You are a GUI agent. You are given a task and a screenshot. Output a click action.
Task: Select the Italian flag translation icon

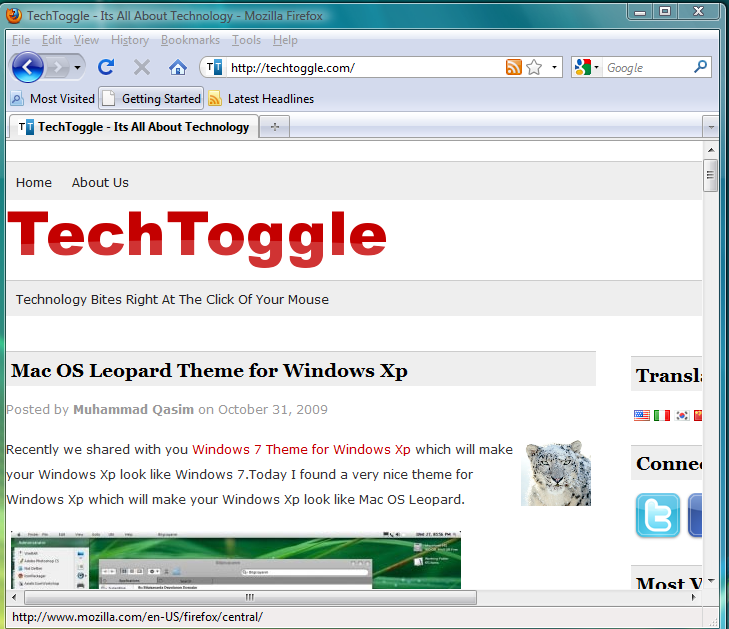[x=662, y=415]
